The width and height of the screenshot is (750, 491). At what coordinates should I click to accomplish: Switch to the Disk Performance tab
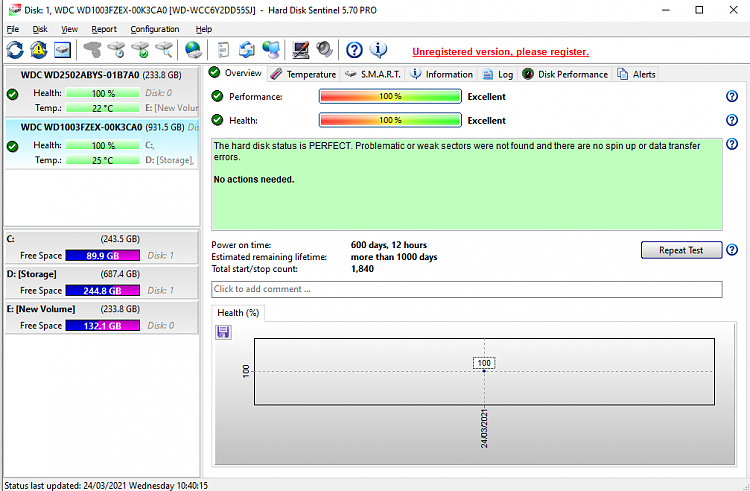[x=565, y=74]
